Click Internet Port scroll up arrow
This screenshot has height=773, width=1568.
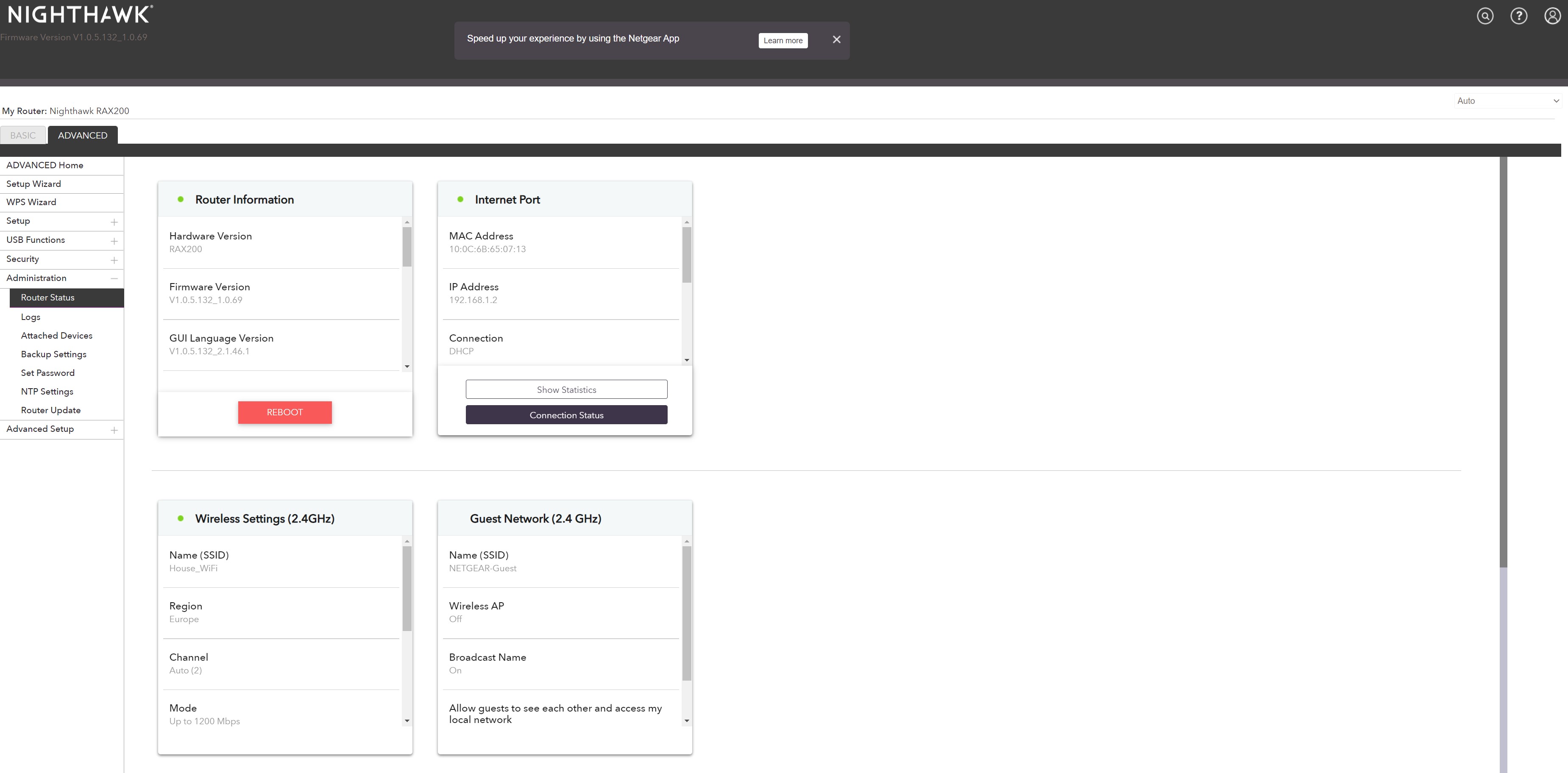tap(687, 222)
